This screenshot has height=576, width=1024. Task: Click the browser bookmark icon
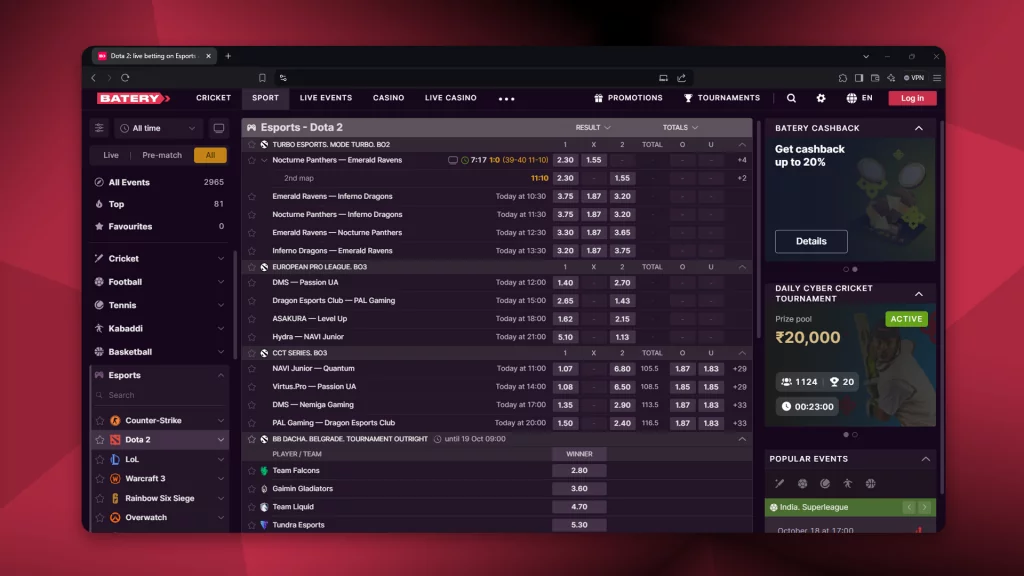[262, 78]
